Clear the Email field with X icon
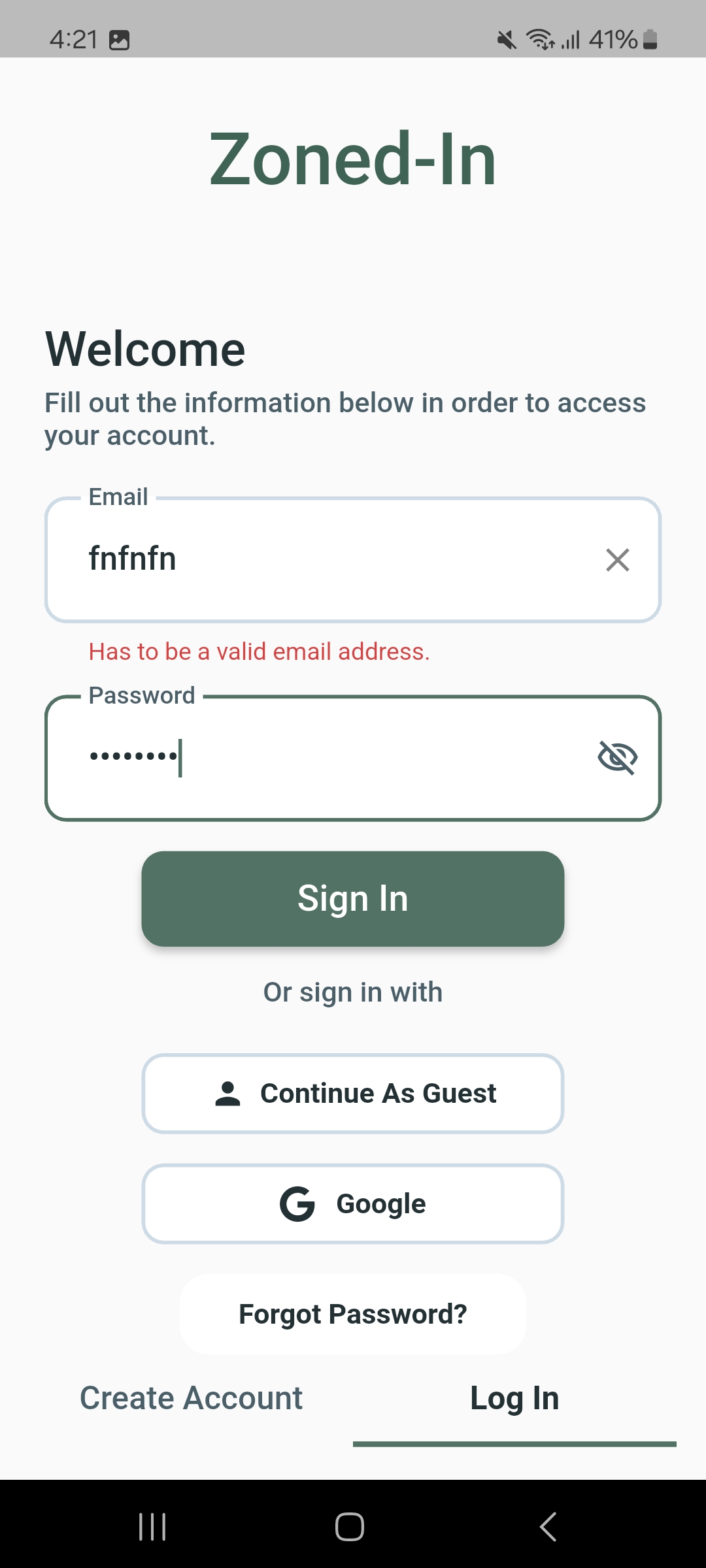Viewport: 706px width, 1568px height. tap(617, 560)
